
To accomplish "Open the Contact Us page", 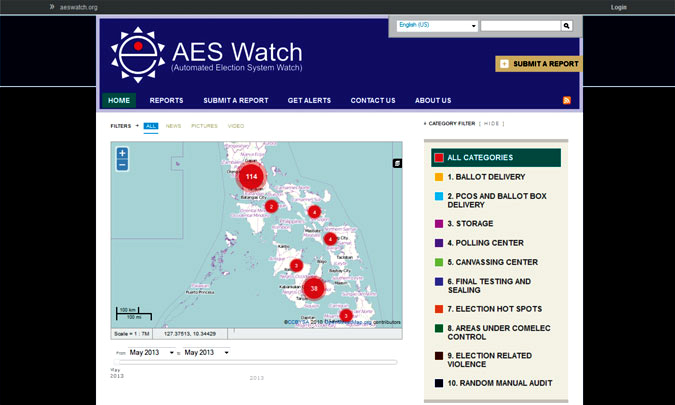I will [x=373, y=100].
